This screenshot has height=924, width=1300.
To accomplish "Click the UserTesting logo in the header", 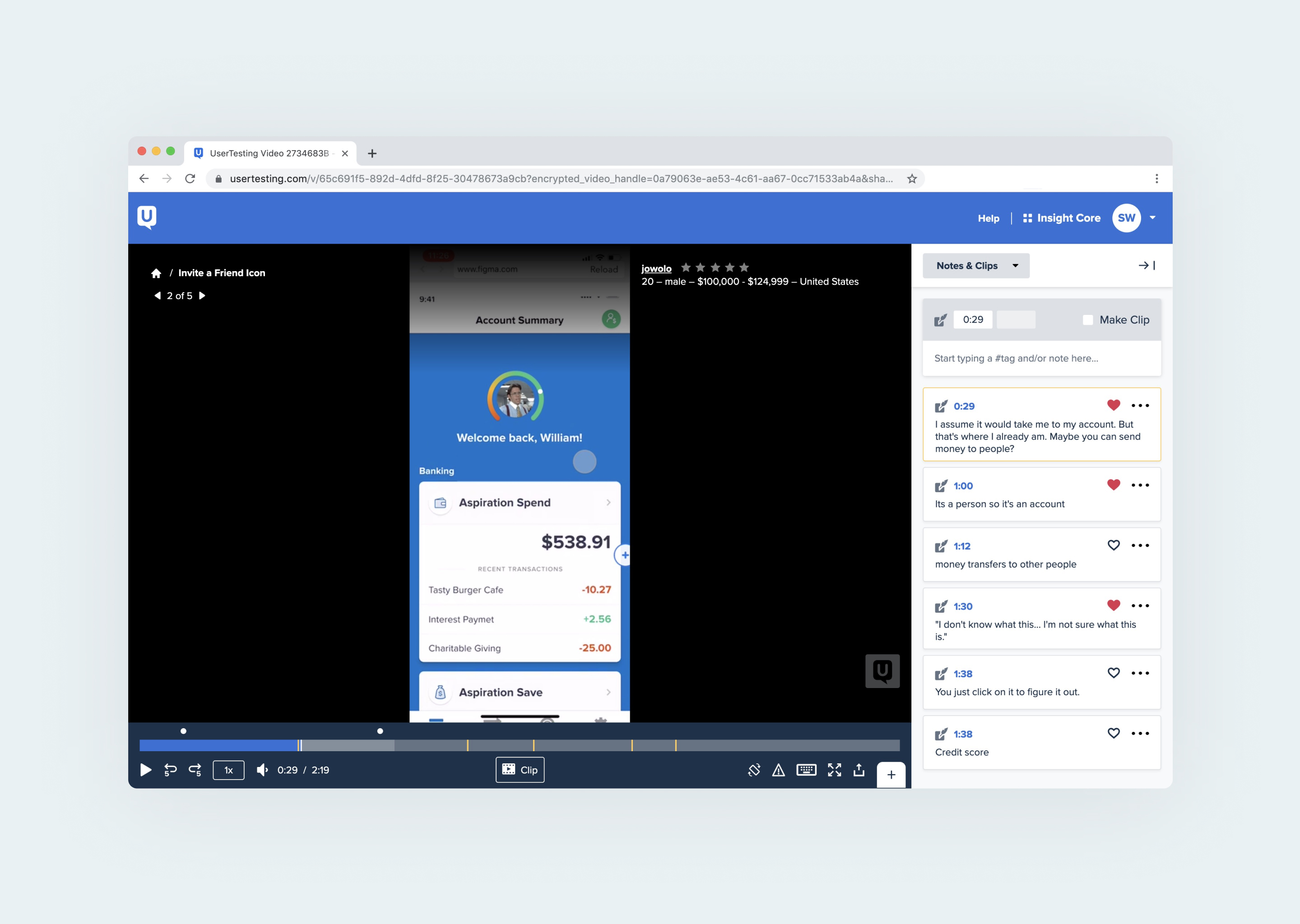I will click(147, 217).
